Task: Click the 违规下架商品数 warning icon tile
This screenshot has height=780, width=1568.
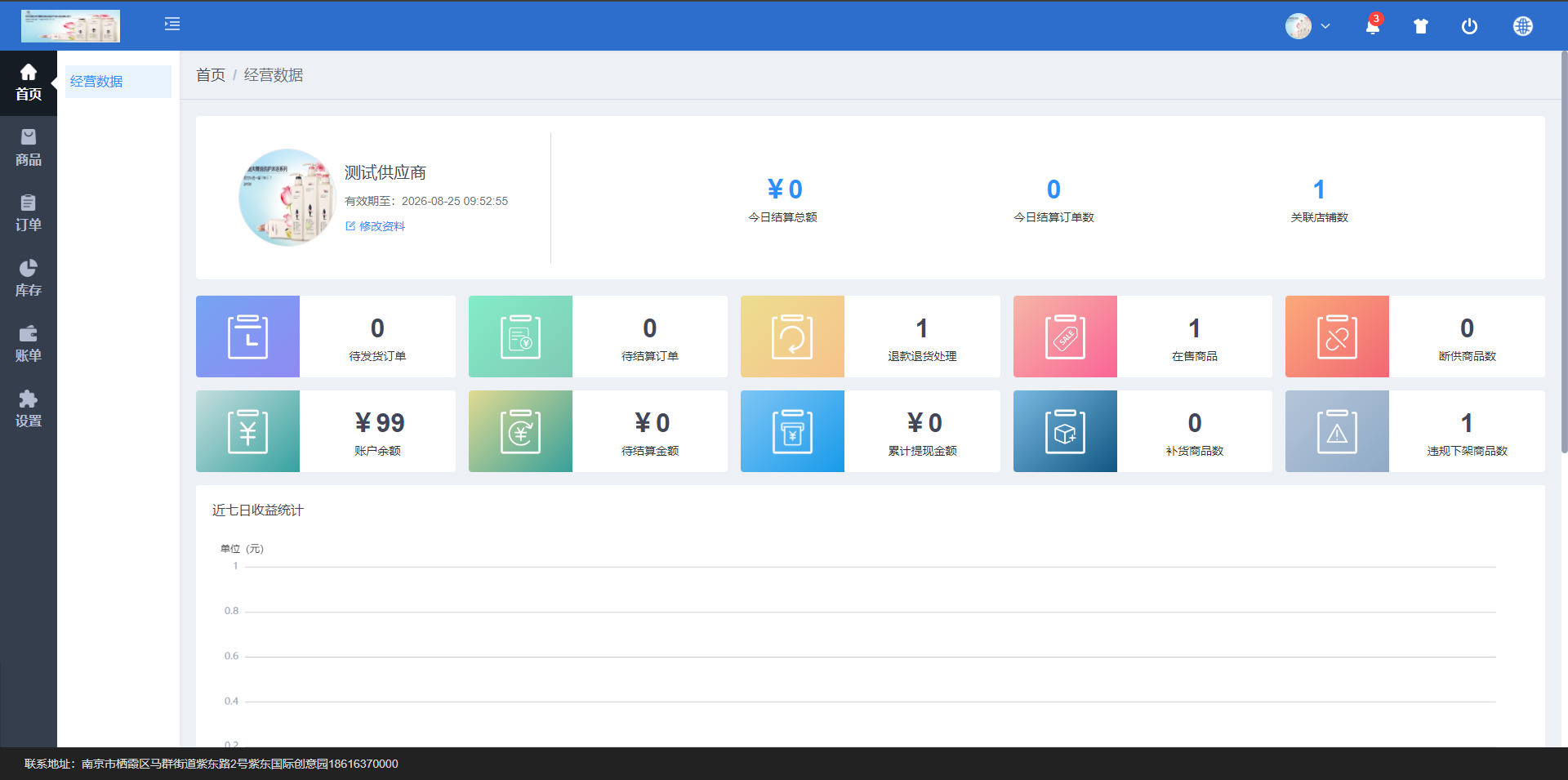Action: [1337, 431]
